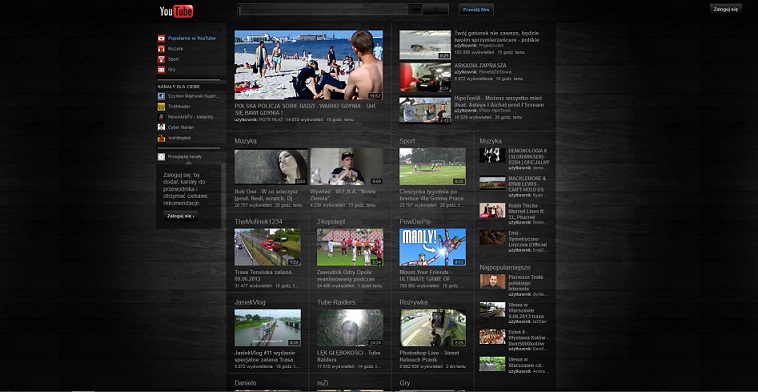The height and width of the screenshot is (392, 758).
Task: Open the Sport sidebar entry
Action: click(x=174, y=59)
